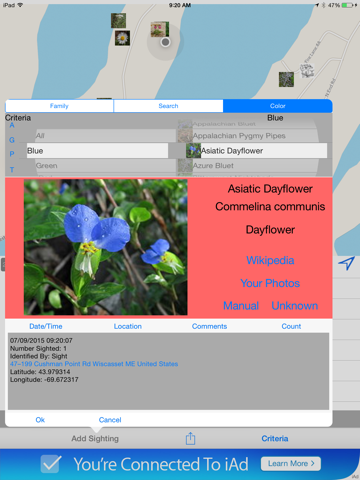Open Your Photos

click(x=270, y=283)
